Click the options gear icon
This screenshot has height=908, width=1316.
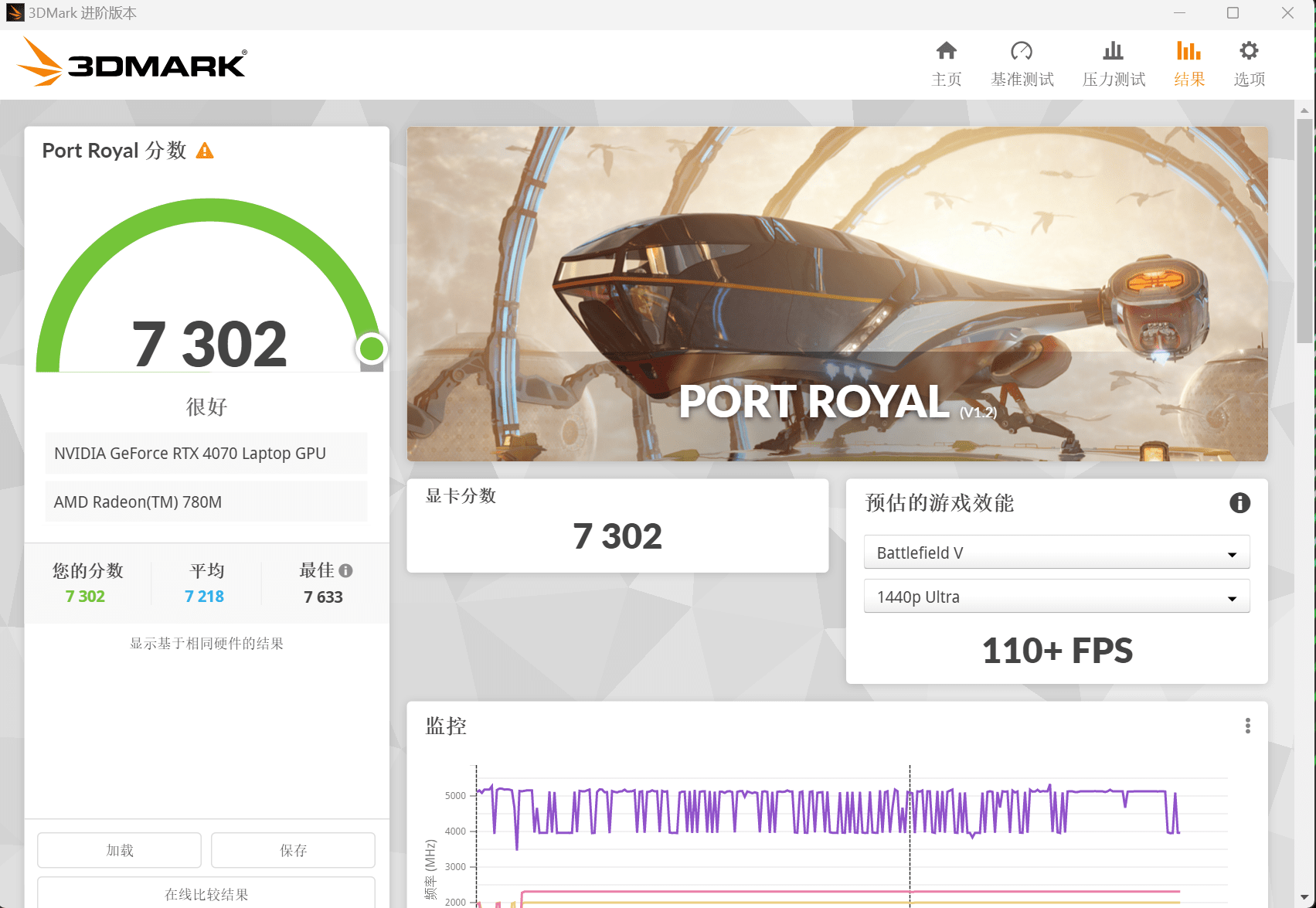click(1249, 51)
